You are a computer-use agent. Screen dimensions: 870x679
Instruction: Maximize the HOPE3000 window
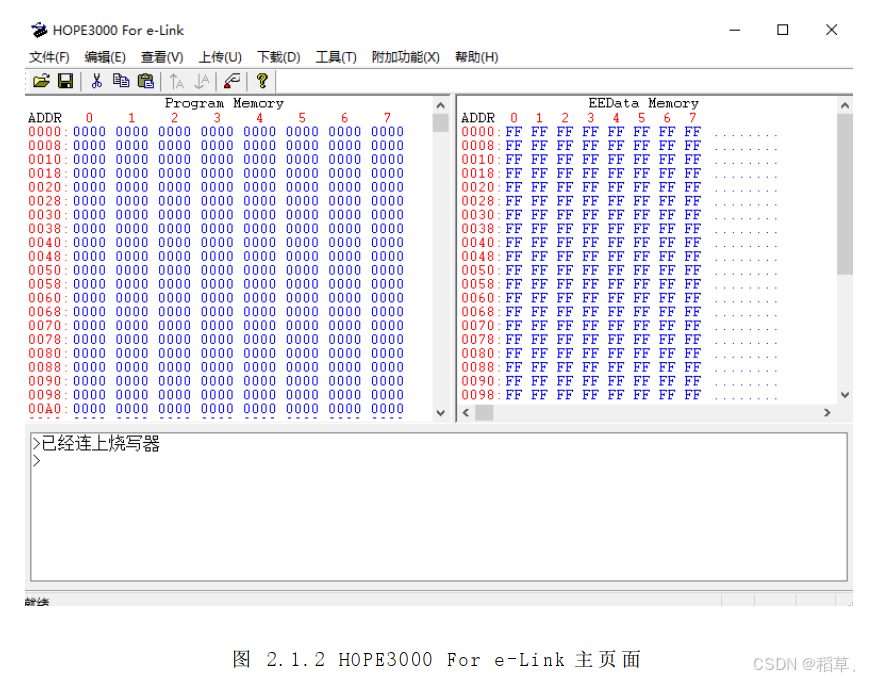pyautogui.click(x=782, y=30)
